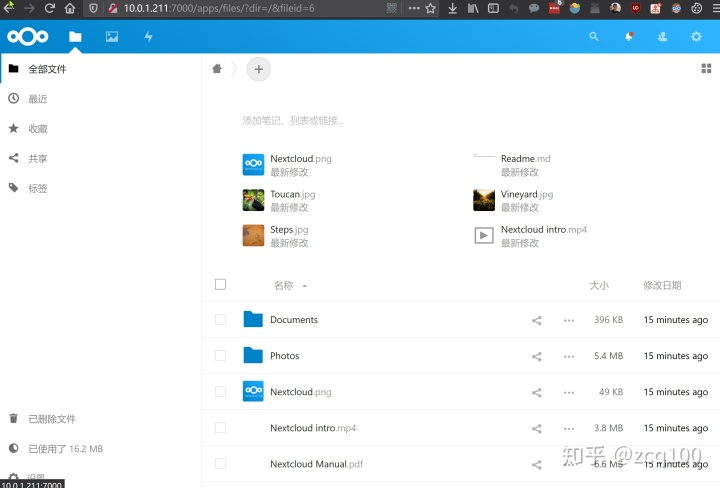Open page actions three-dots in address bar
This screenshot has width=720, height=488.
coord(414,8)
